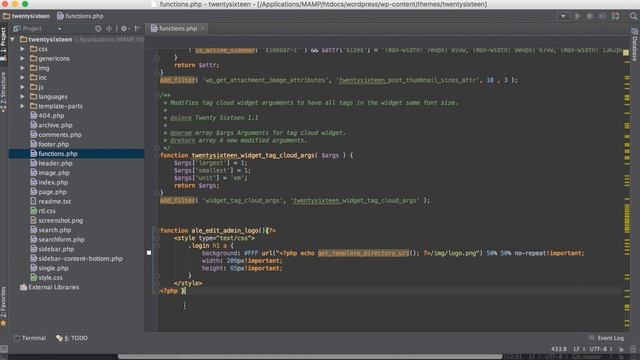Toggle the Database tool window
The width and height of the screenshot is (640, 360).
click(x=635, y=44)
